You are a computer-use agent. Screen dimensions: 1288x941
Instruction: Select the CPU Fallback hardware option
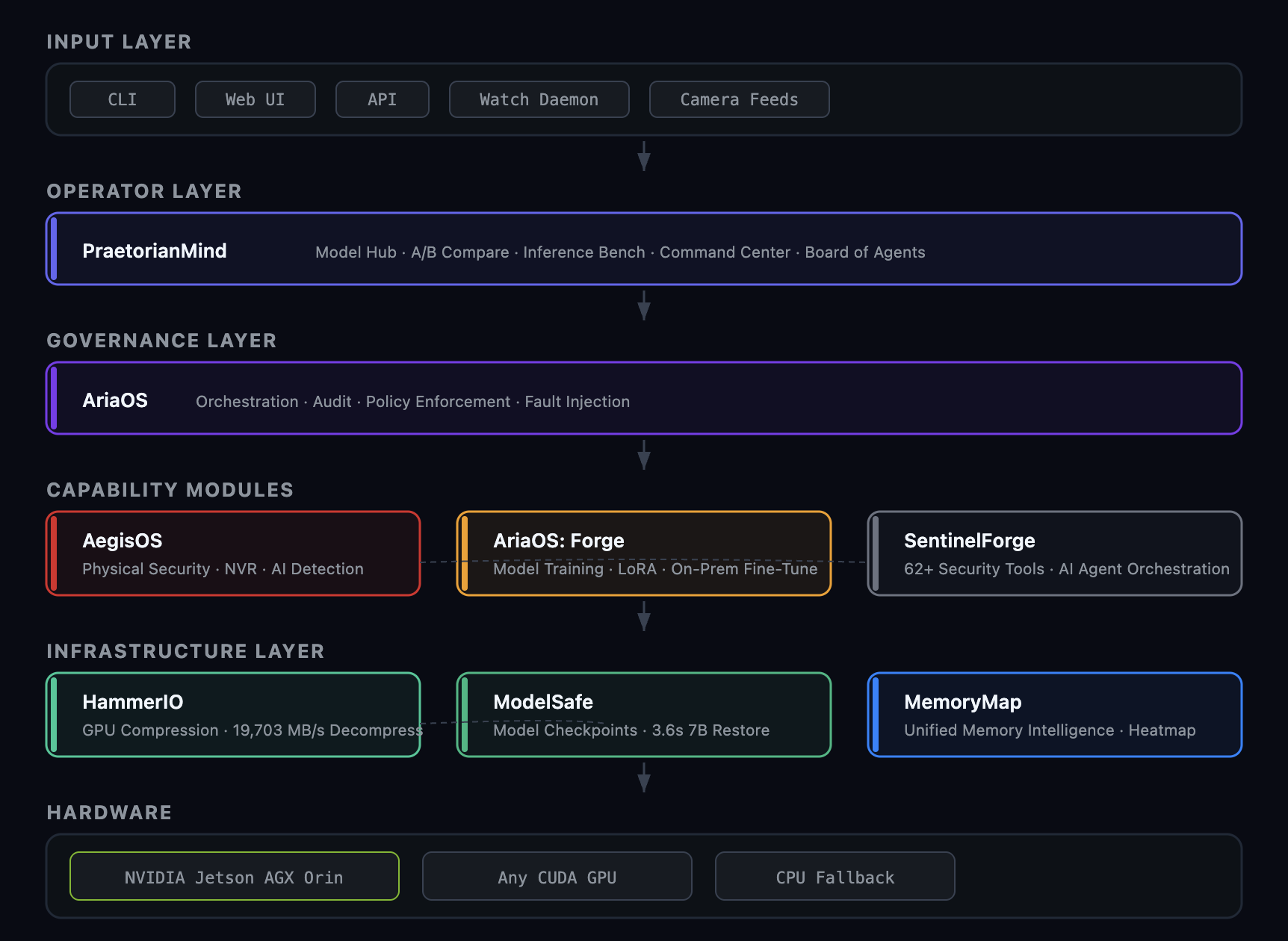pos(835,876)
